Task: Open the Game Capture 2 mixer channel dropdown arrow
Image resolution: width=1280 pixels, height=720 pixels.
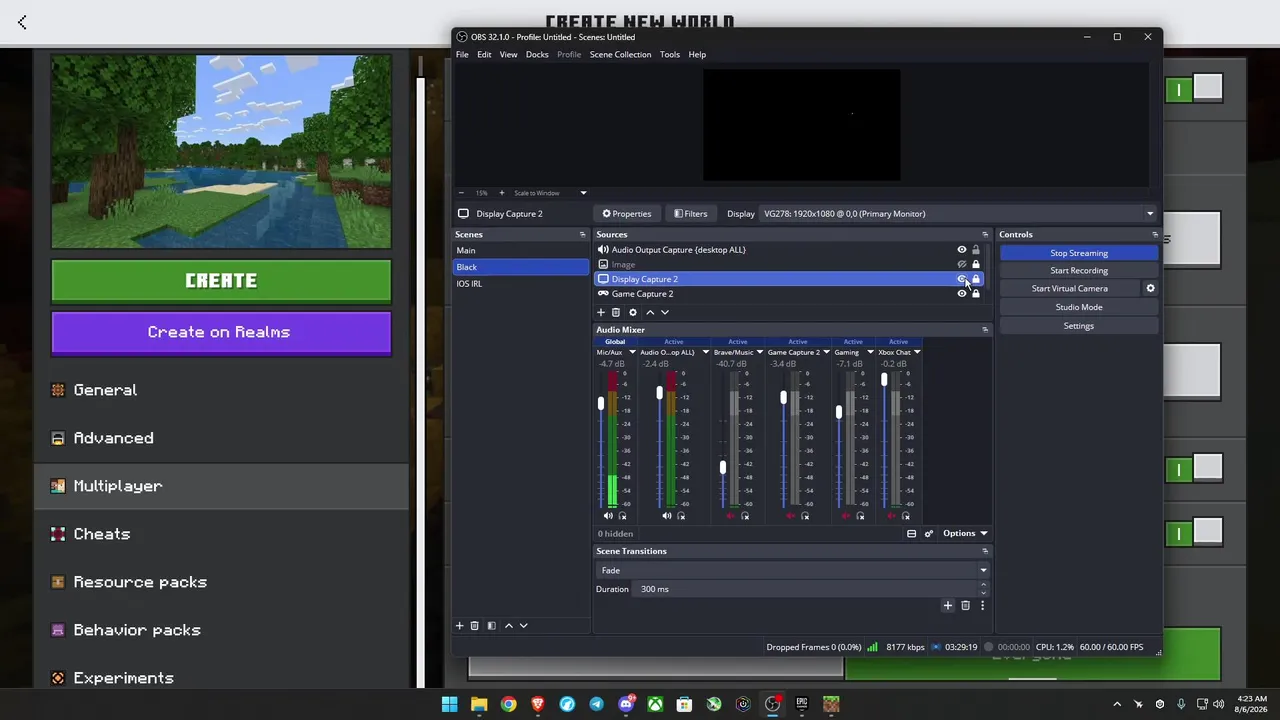Action: click(x=826, y=352)
